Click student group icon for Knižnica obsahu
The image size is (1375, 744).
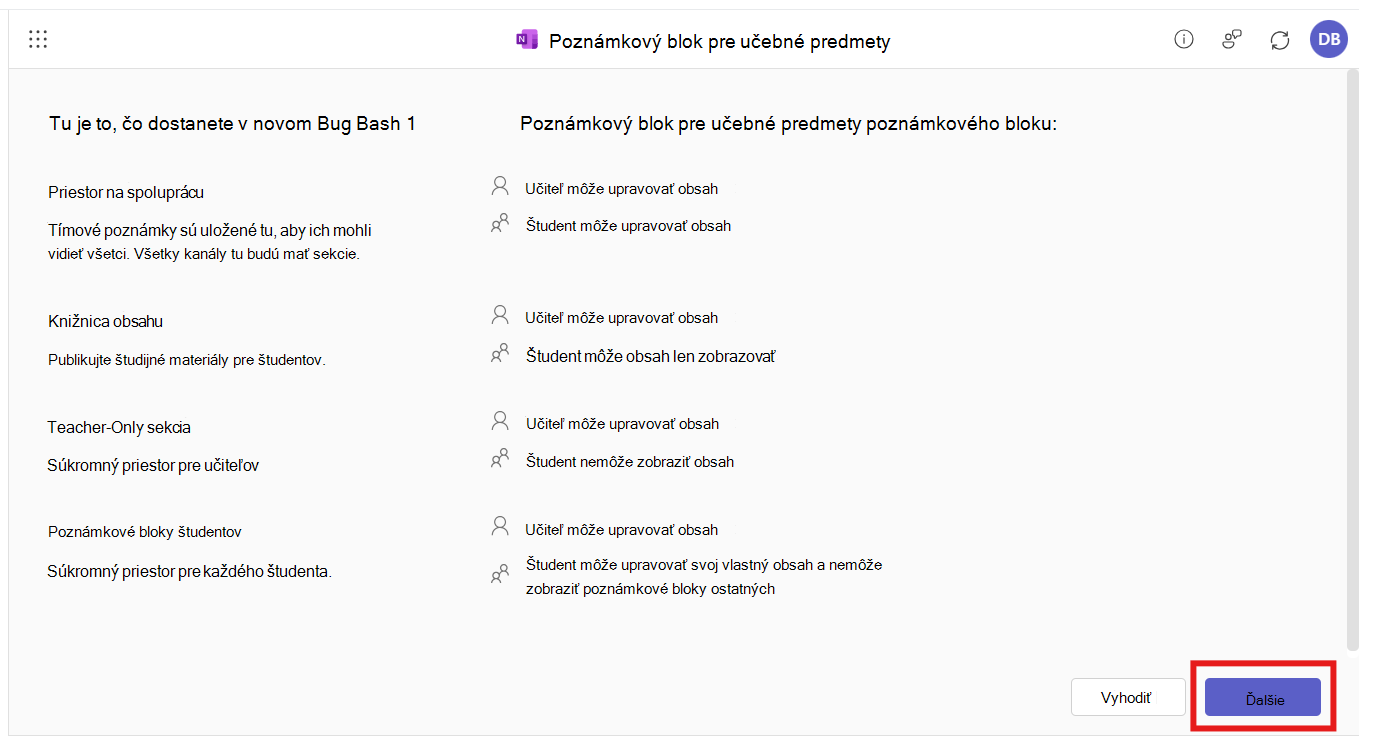pyautogui.click(x=500, y=354)
